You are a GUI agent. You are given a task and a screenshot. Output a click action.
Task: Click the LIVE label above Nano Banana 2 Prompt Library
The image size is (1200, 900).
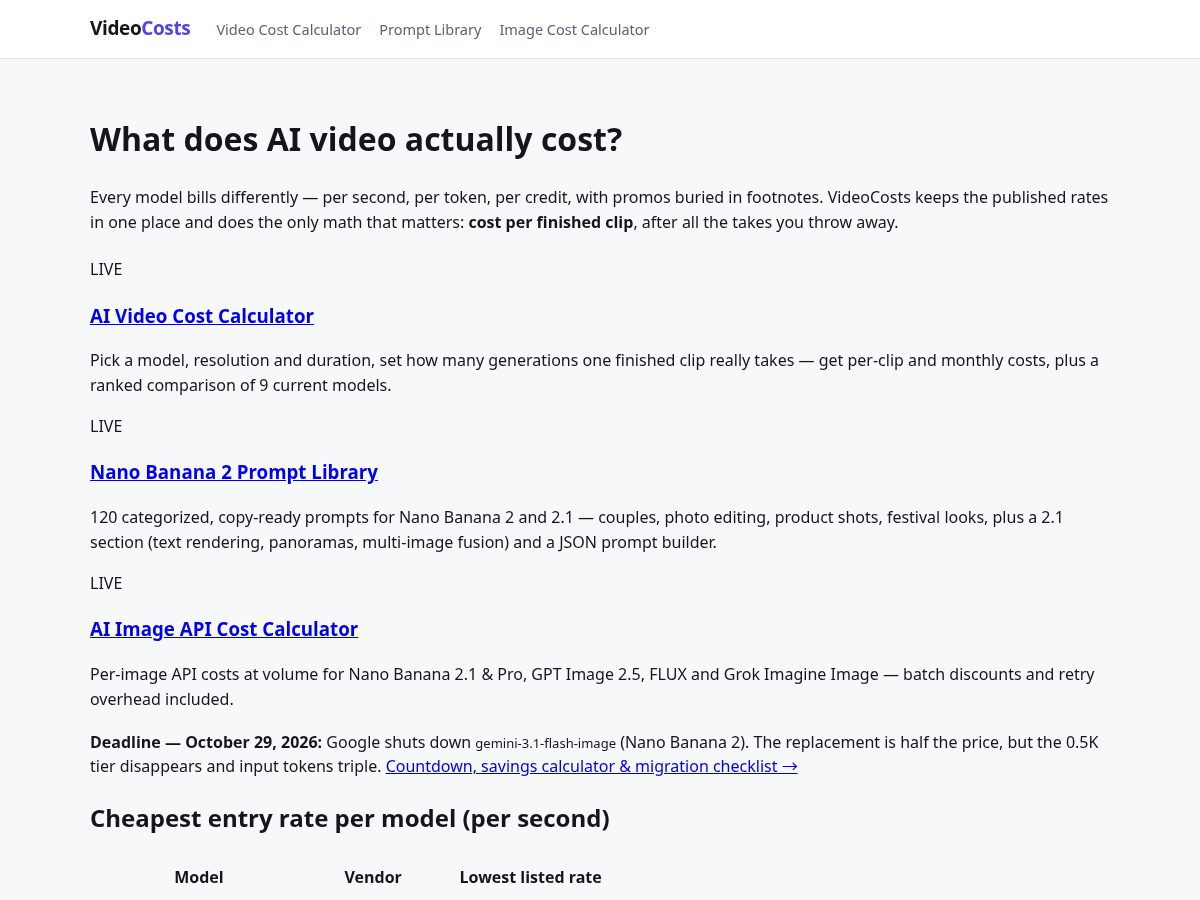point(106,426)
